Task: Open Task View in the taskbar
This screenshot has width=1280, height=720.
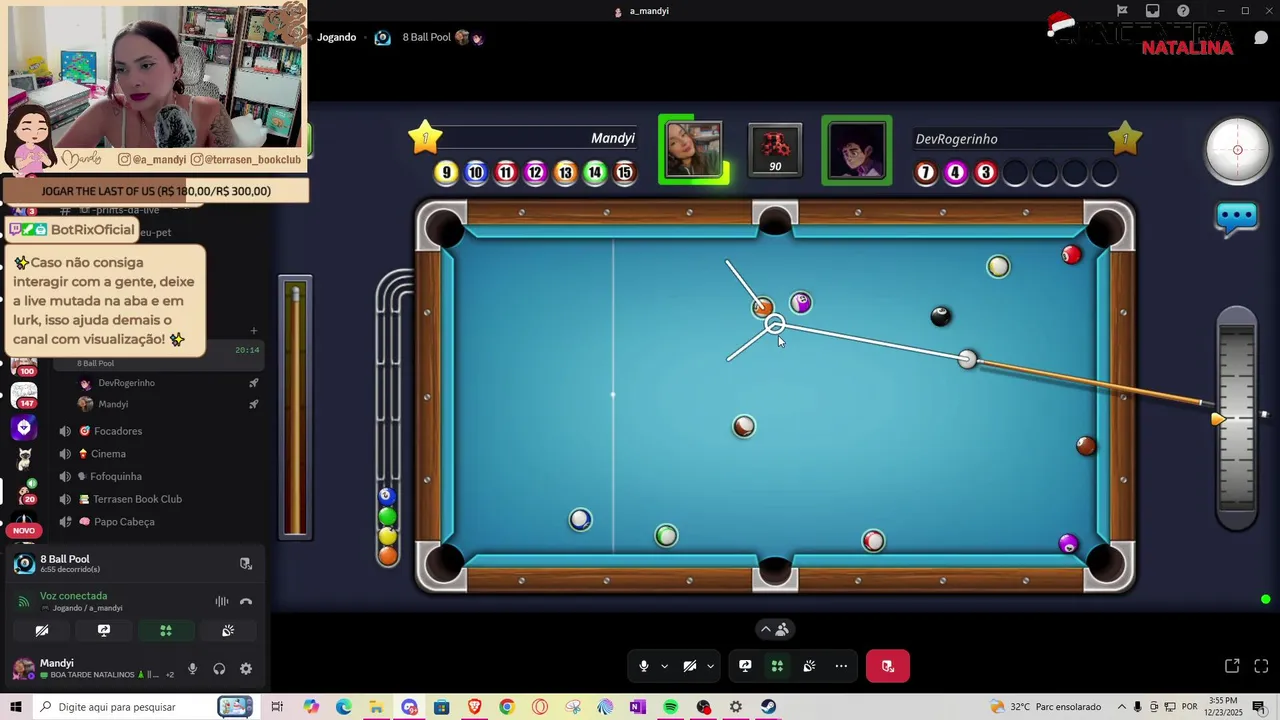Action: click(277, 707)
